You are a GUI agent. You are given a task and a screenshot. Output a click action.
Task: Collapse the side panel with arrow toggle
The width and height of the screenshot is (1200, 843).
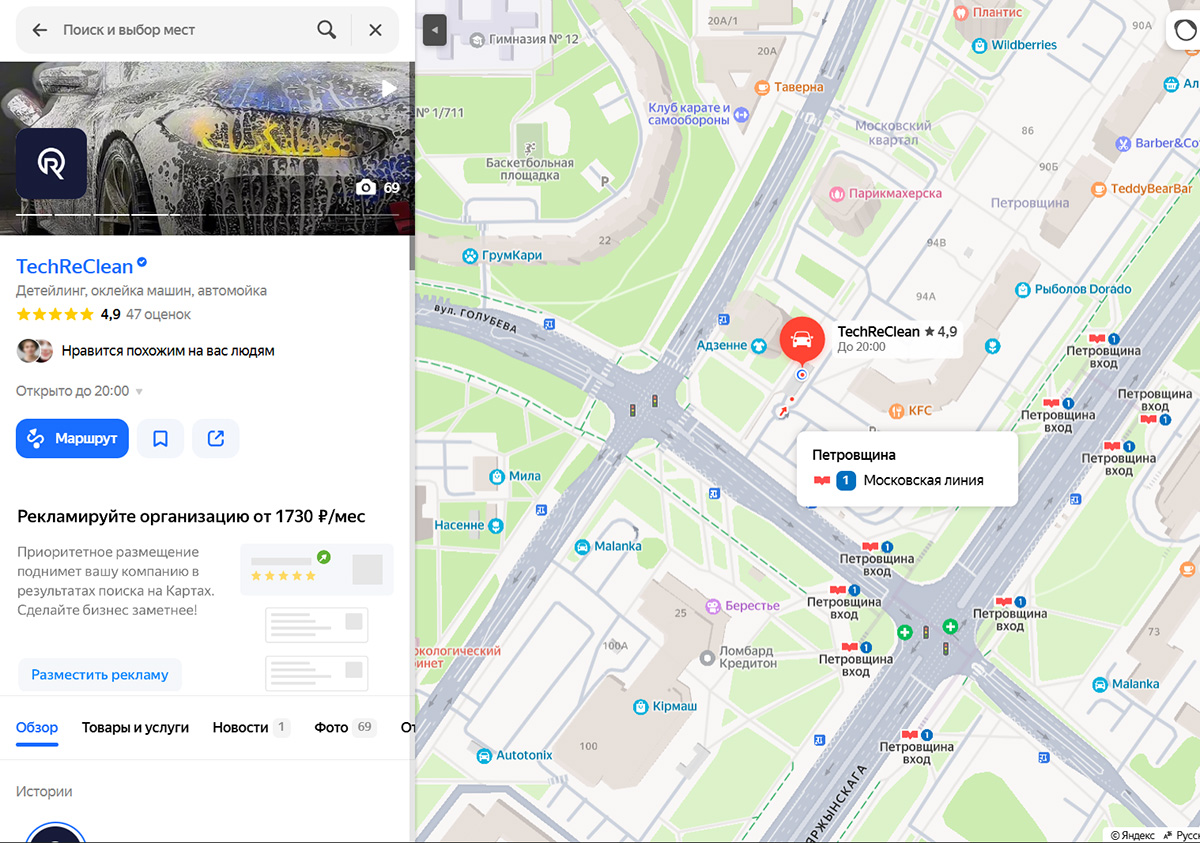tap(434, 31)
